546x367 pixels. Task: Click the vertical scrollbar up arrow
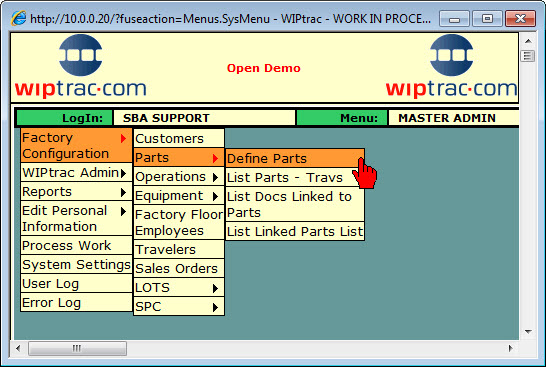coord(528,41)
